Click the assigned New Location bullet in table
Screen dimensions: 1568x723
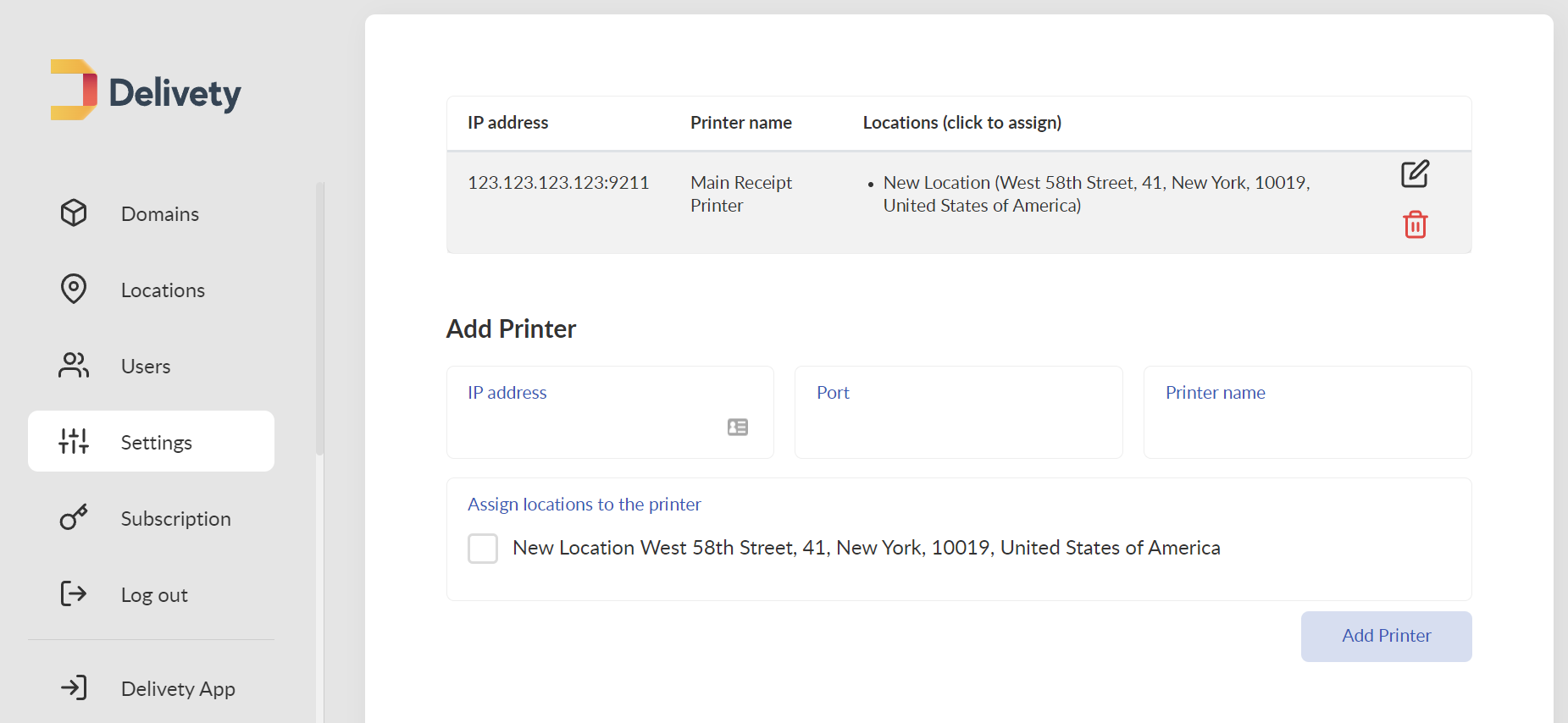(x=1096, y=194)
